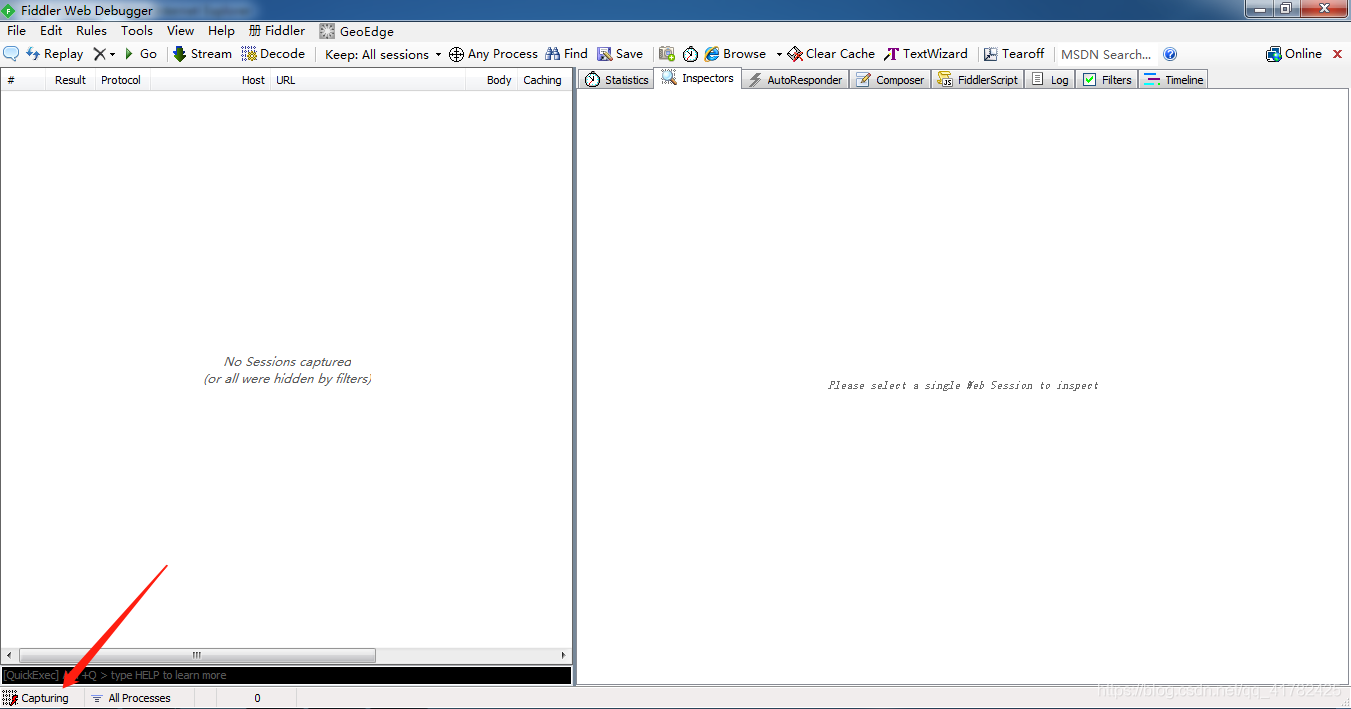Switch to the Inspectors tab
The image size is (1351, 709).
pos(698,79)
